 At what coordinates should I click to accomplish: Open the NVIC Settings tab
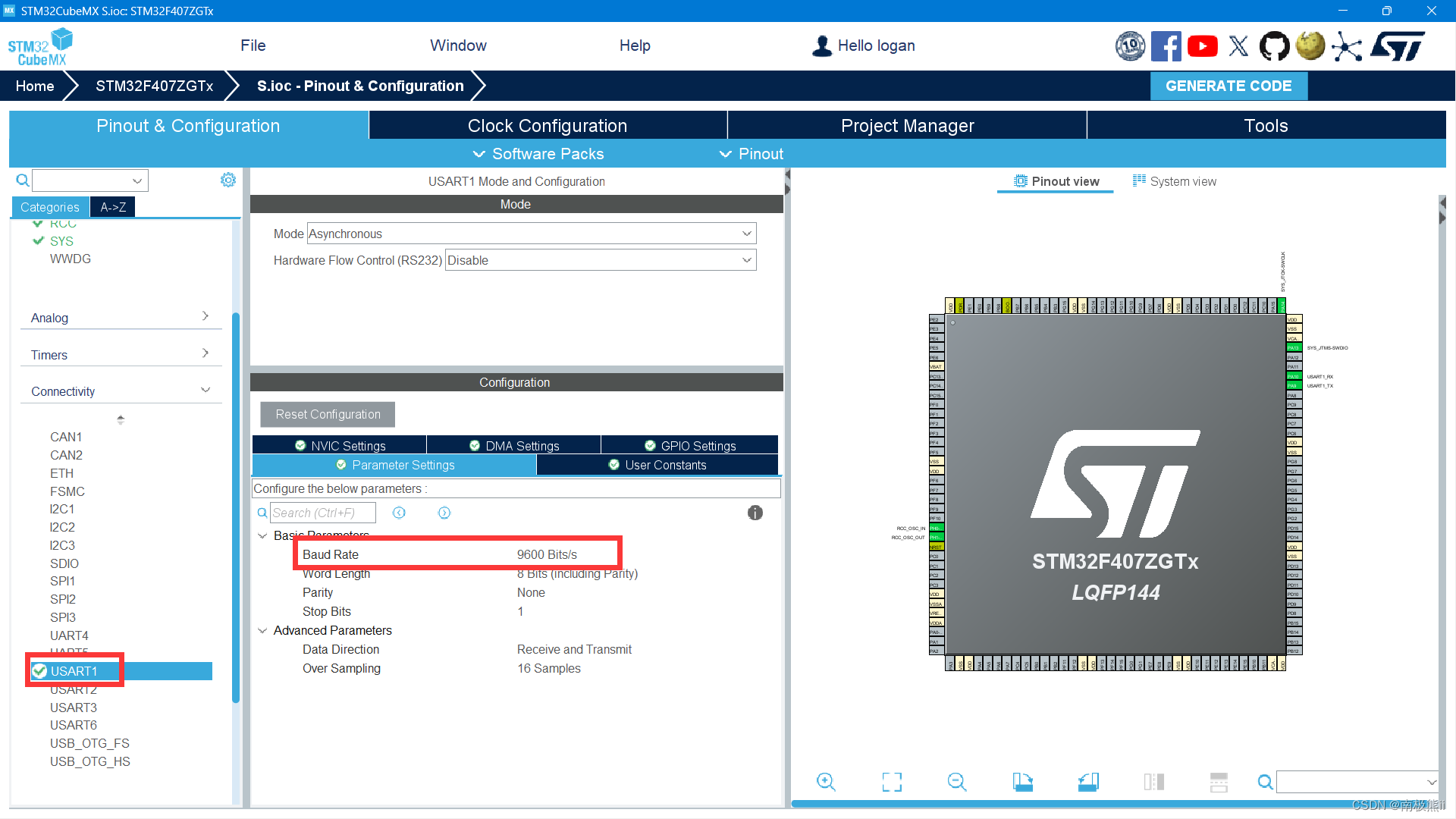[x=340, y=446]
